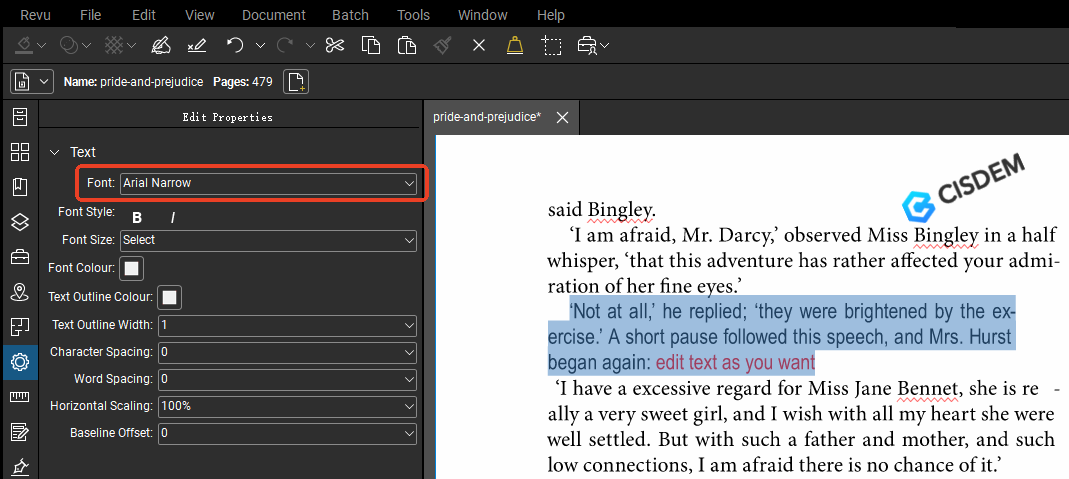Open the Revu menu
Viewport: 1069px width, 479px height.
(36, 15)
